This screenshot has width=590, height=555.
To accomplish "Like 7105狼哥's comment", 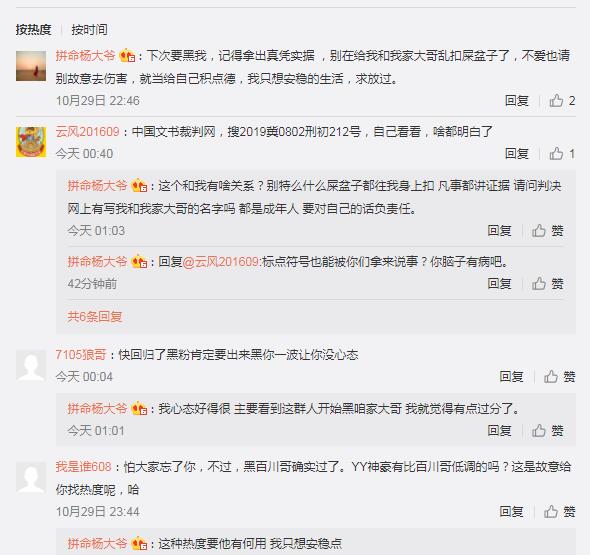I will [x=560, y=377].
